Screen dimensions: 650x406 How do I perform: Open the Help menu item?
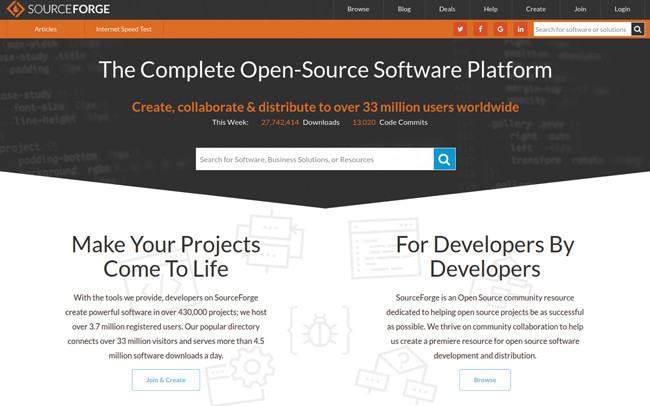pyautogui.click(x=490, y=9)
